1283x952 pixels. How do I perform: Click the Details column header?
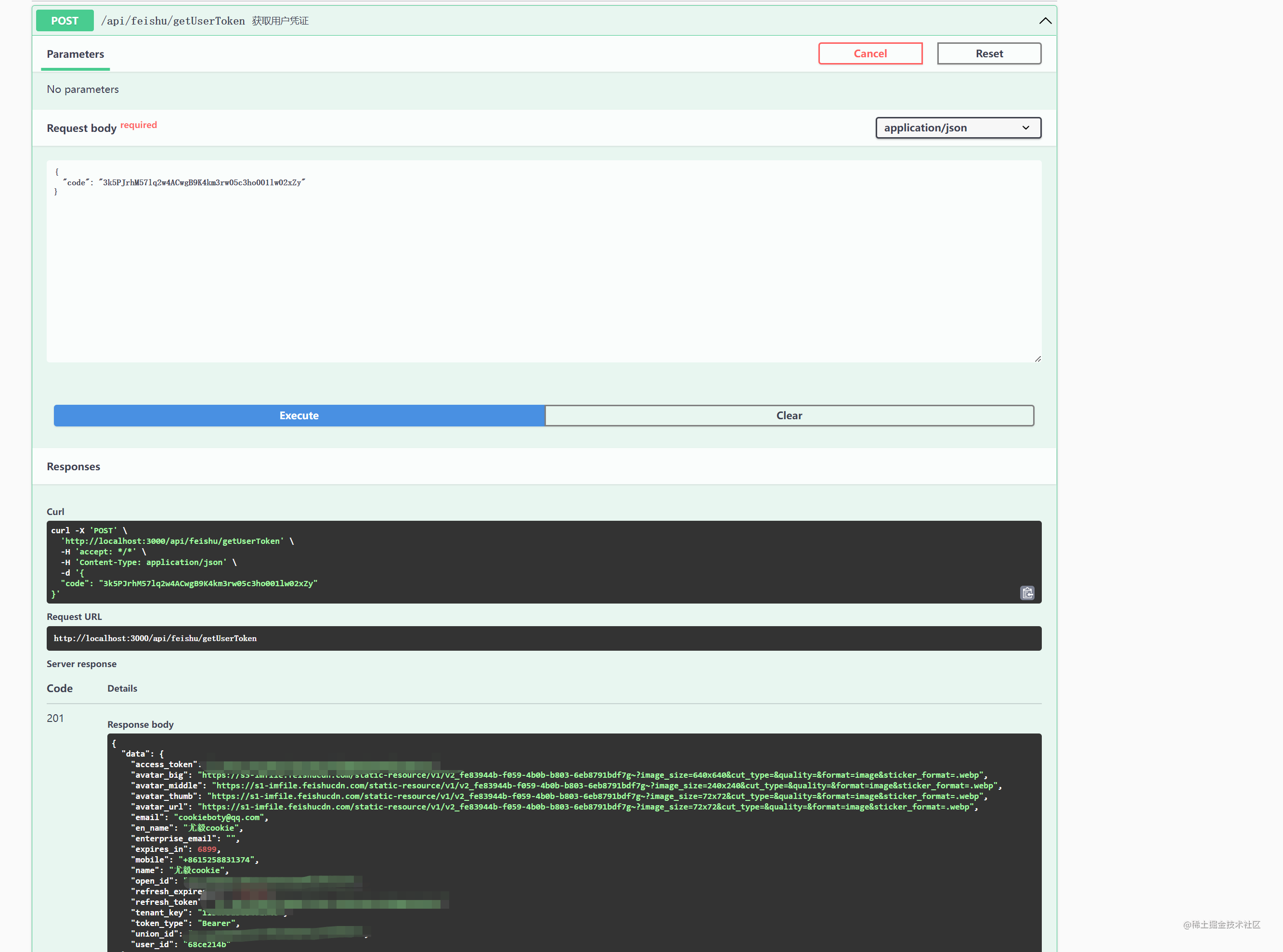pos(122,689)
